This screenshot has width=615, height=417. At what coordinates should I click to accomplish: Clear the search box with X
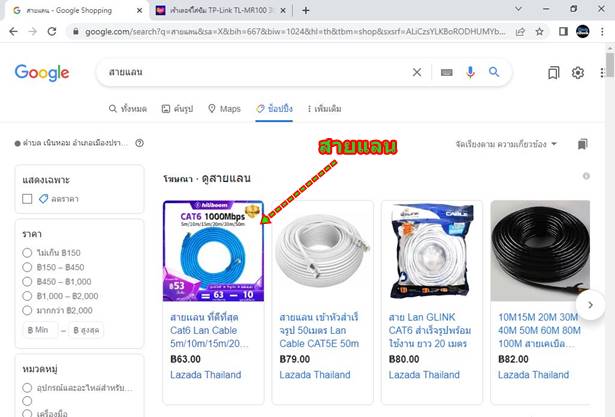(417, 72)
